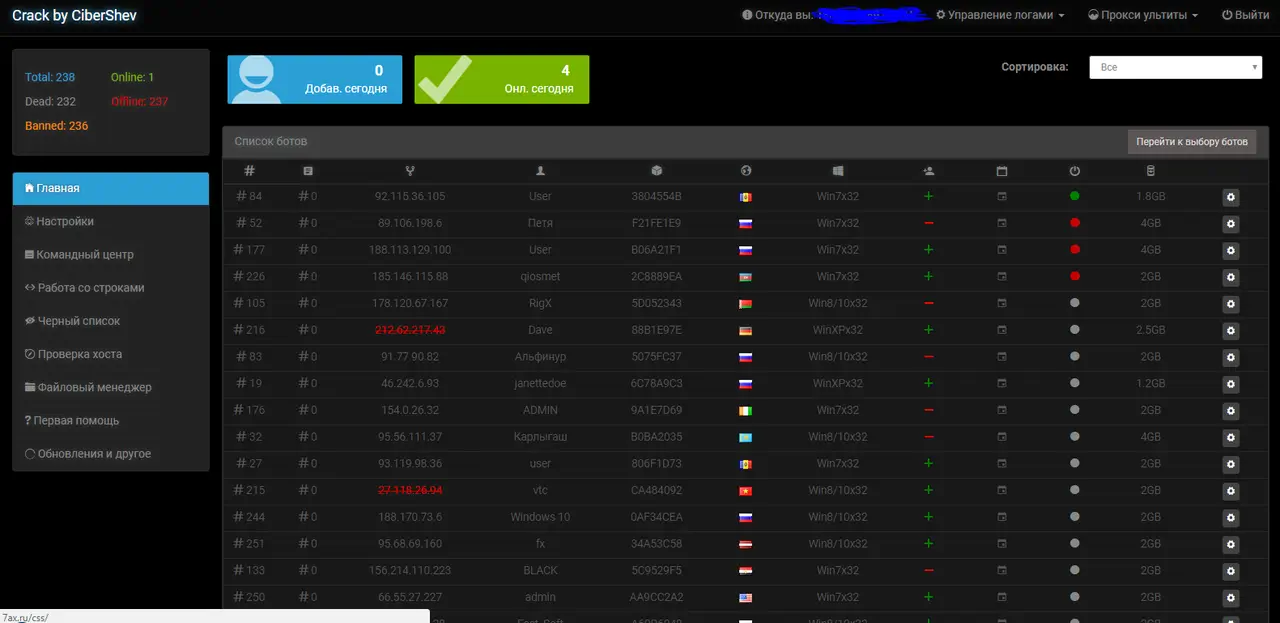Click the Crack by CiberShev header link
1280x623 pixels.
74,15
